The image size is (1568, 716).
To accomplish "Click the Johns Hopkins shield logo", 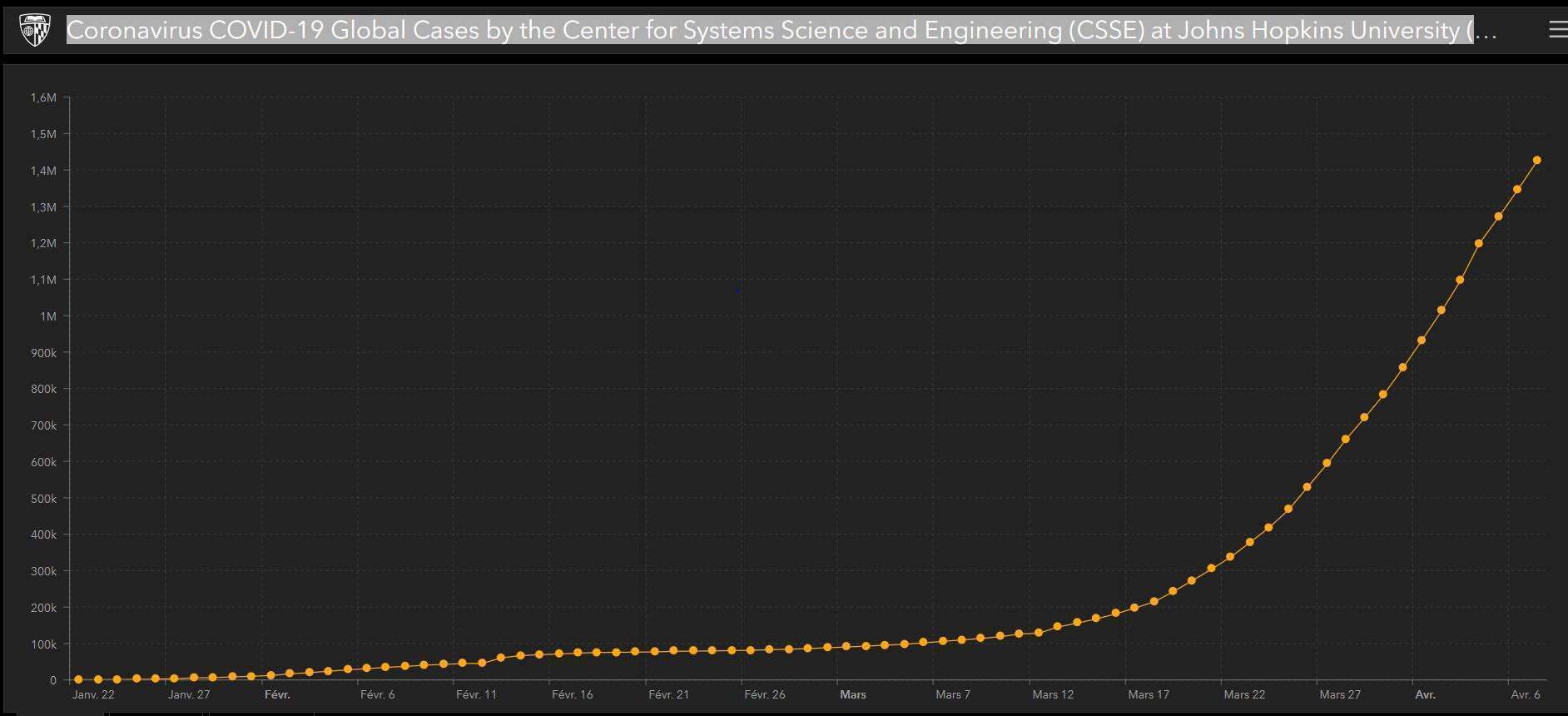I will (x=34, y=30).
